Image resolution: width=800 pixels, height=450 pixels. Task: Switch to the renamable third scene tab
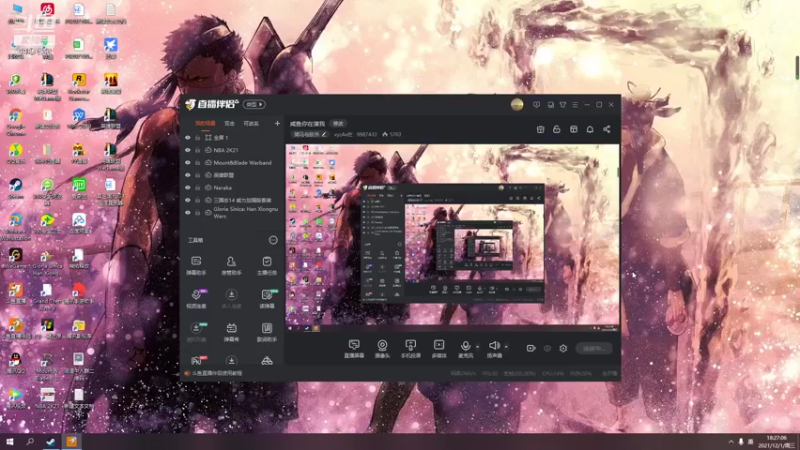coord(251,123)
